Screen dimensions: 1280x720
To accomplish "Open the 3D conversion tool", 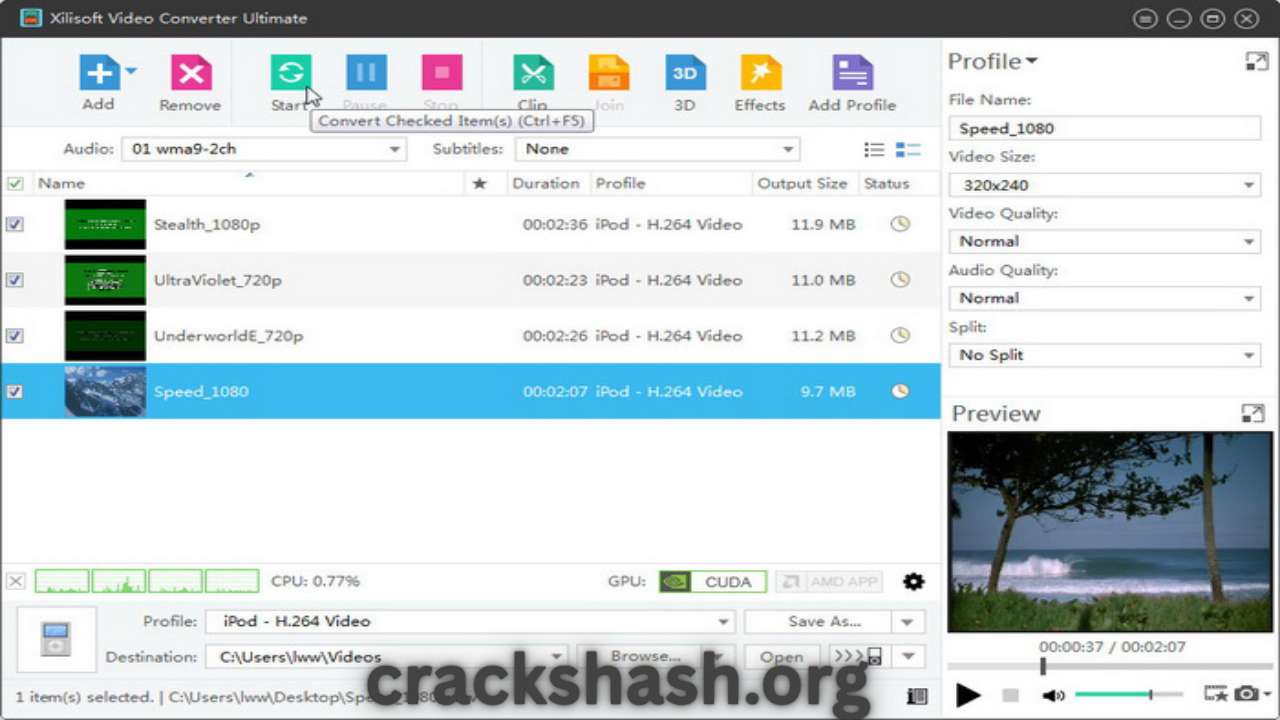I will point(685,73).
